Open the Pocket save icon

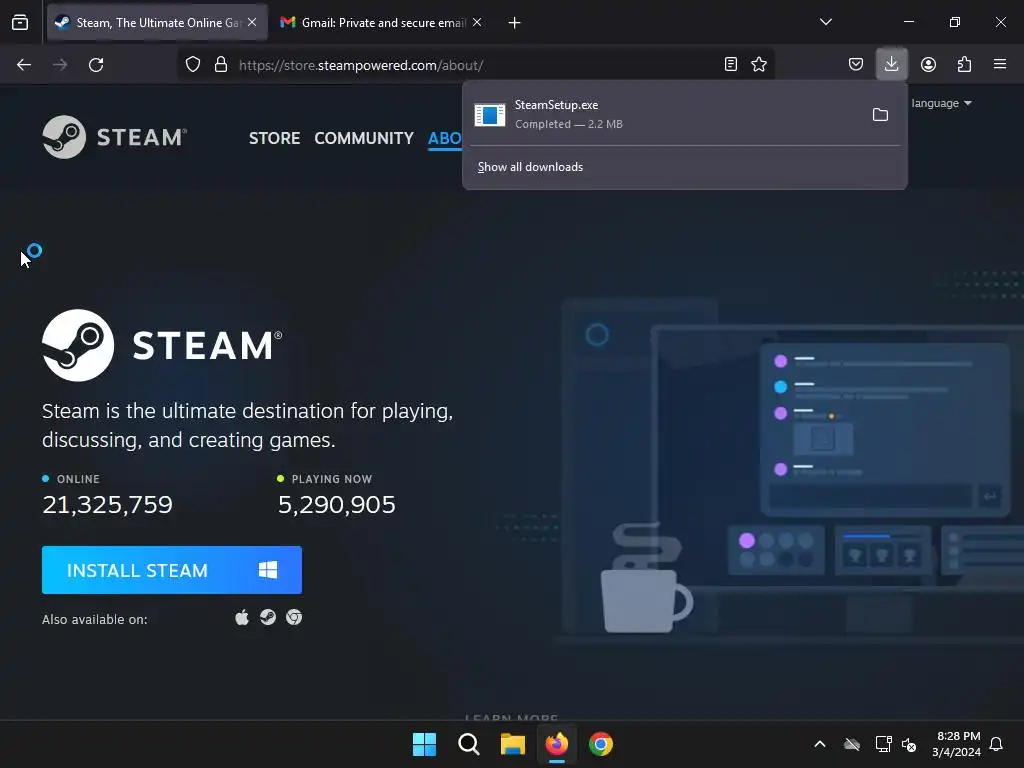click(x=856, y=64)
